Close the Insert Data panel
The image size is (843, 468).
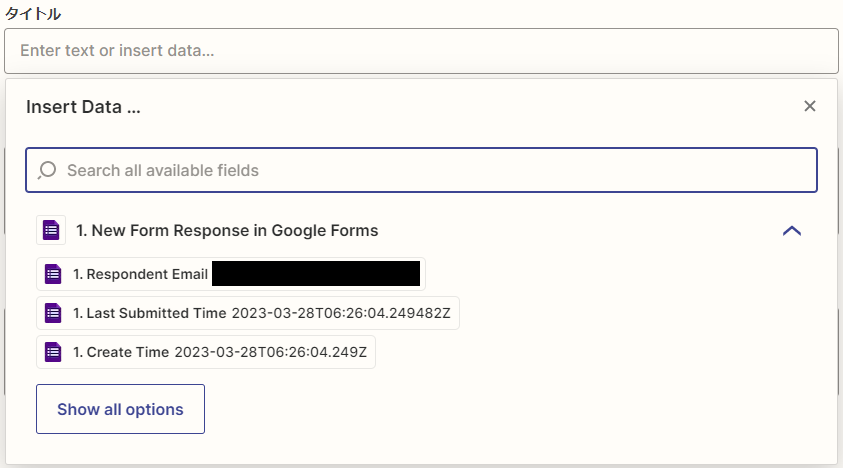click(x=810, y=106)
